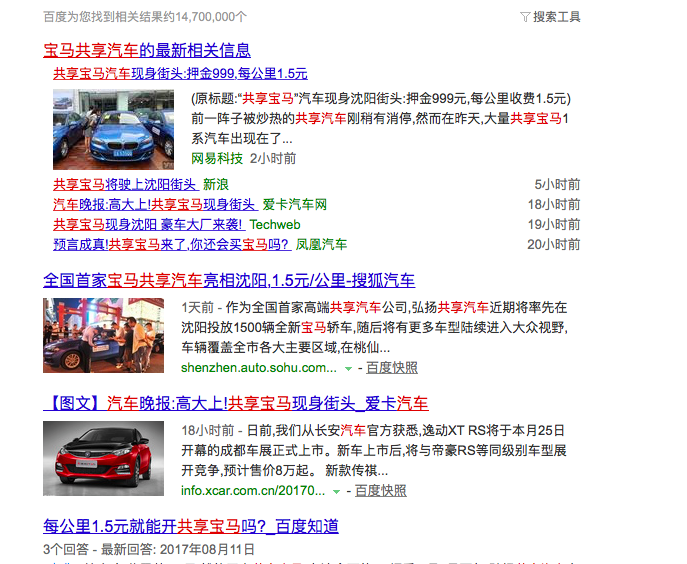Click the 新浪 source label

(216, 184)
